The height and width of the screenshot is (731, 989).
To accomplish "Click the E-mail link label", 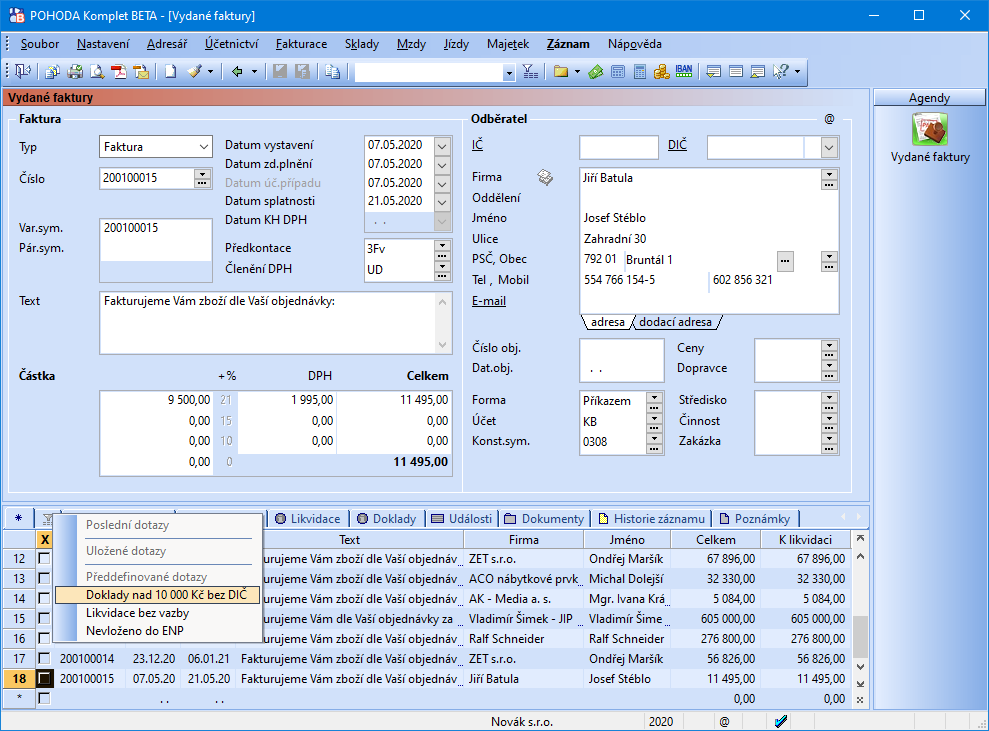I will click(x=489, y=301).
